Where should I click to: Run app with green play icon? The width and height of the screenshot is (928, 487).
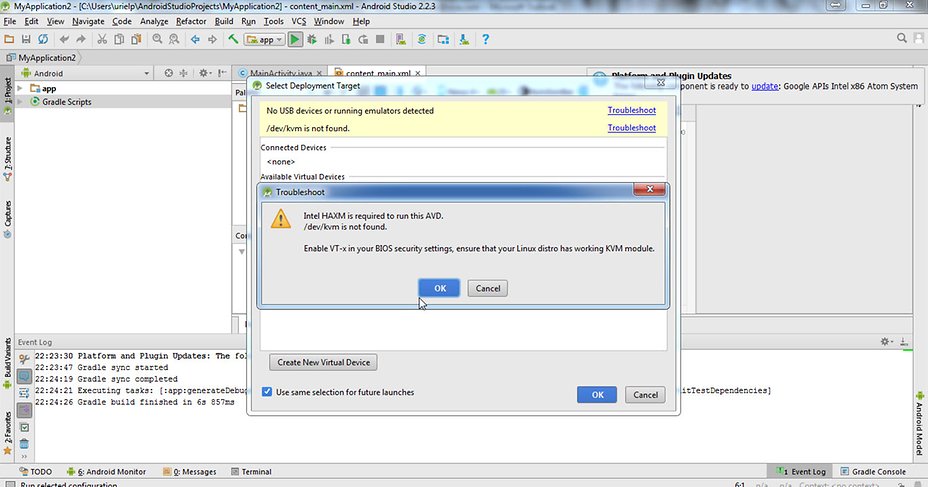pyautogui.click(x=295, y=39)
